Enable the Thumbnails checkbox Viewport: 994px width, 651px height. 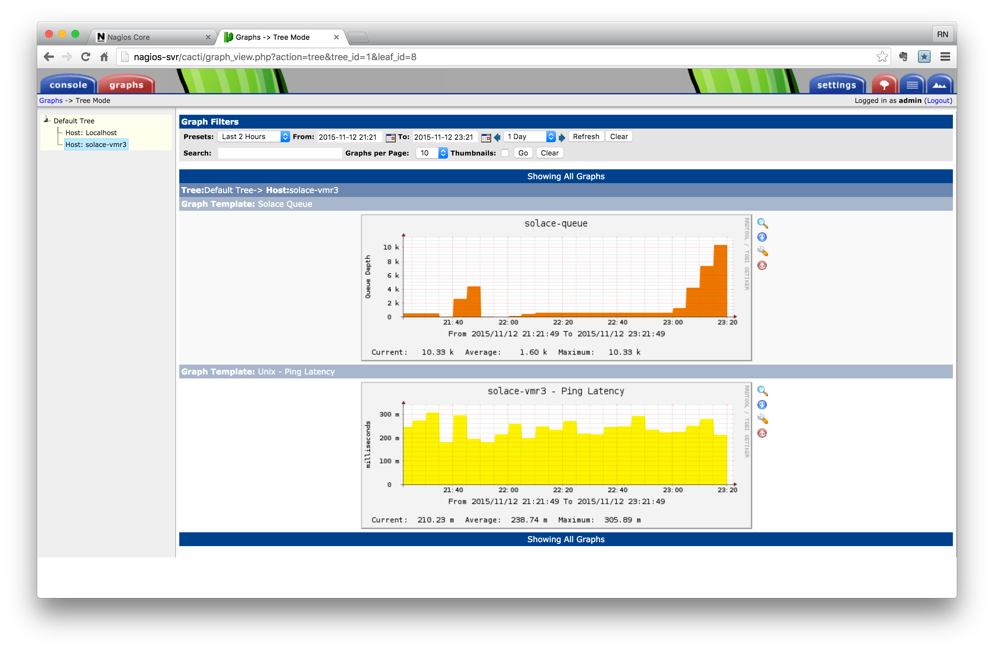pyautogui.click(x=505, y=153)
